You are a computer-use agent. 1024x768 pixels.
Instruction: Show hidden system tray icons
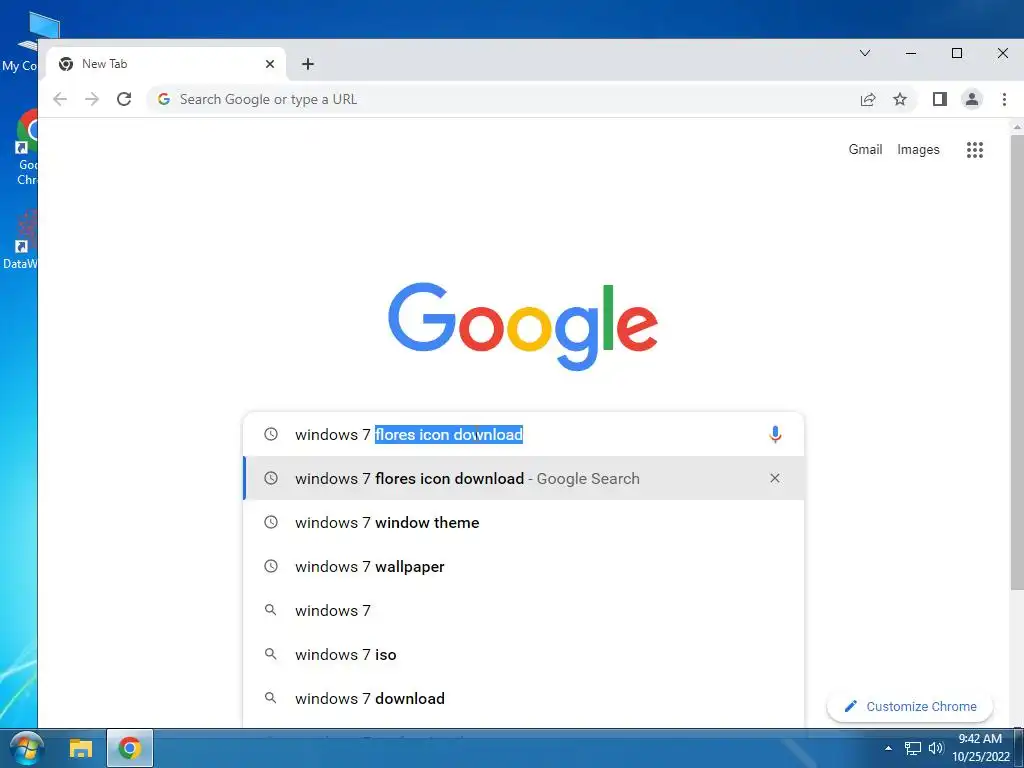(888, 748)
